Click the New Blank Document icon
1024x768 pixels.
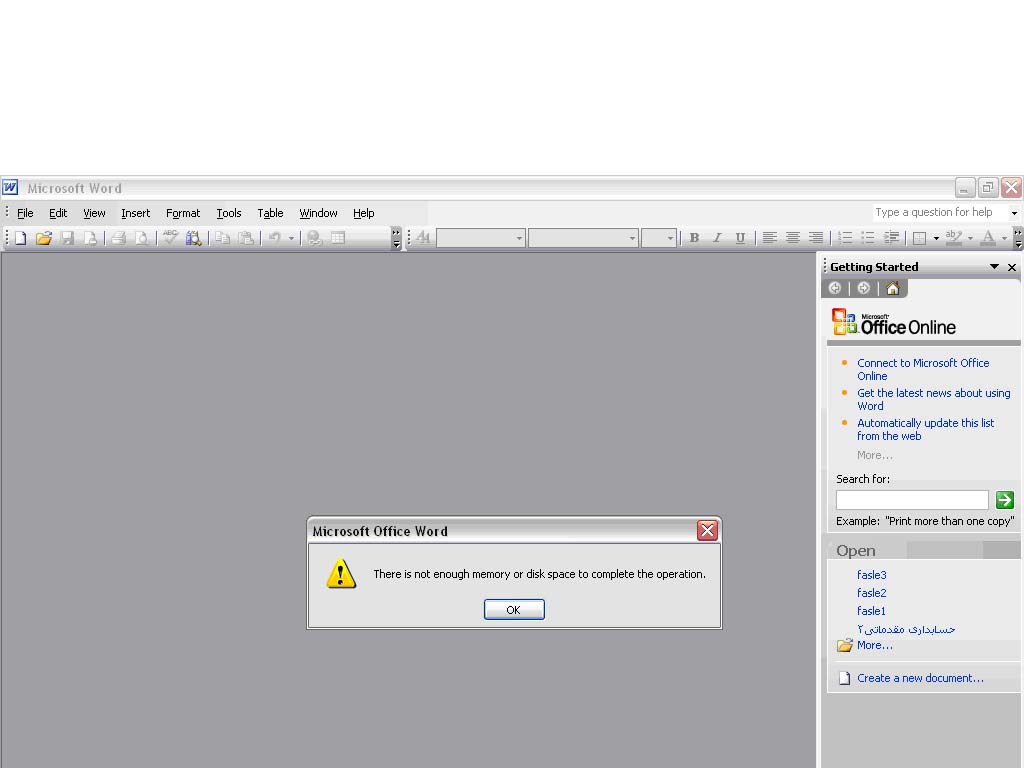coord(20,238)
